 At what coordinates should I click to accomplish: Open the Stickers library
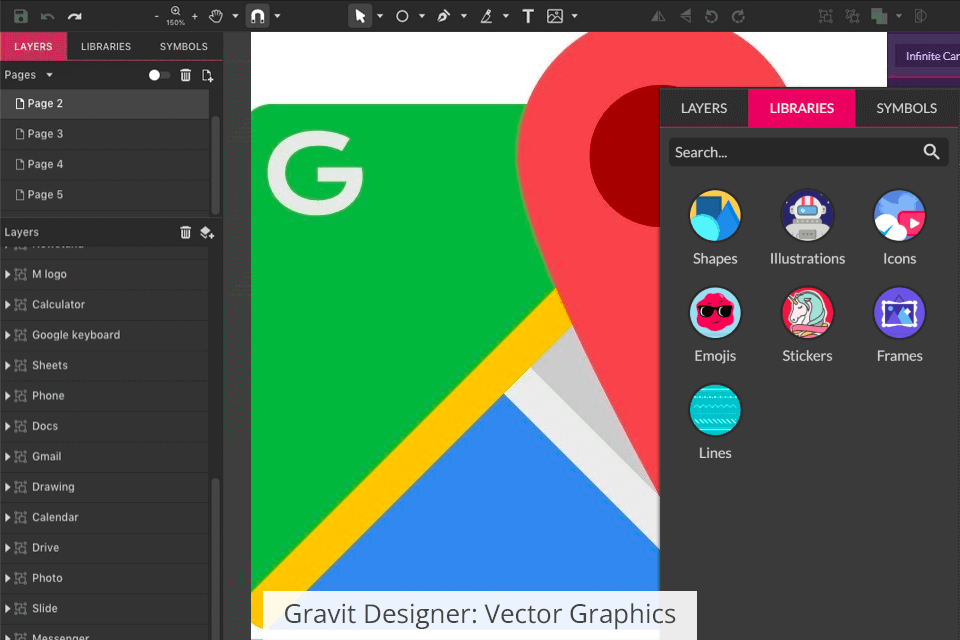pos(807,325)
